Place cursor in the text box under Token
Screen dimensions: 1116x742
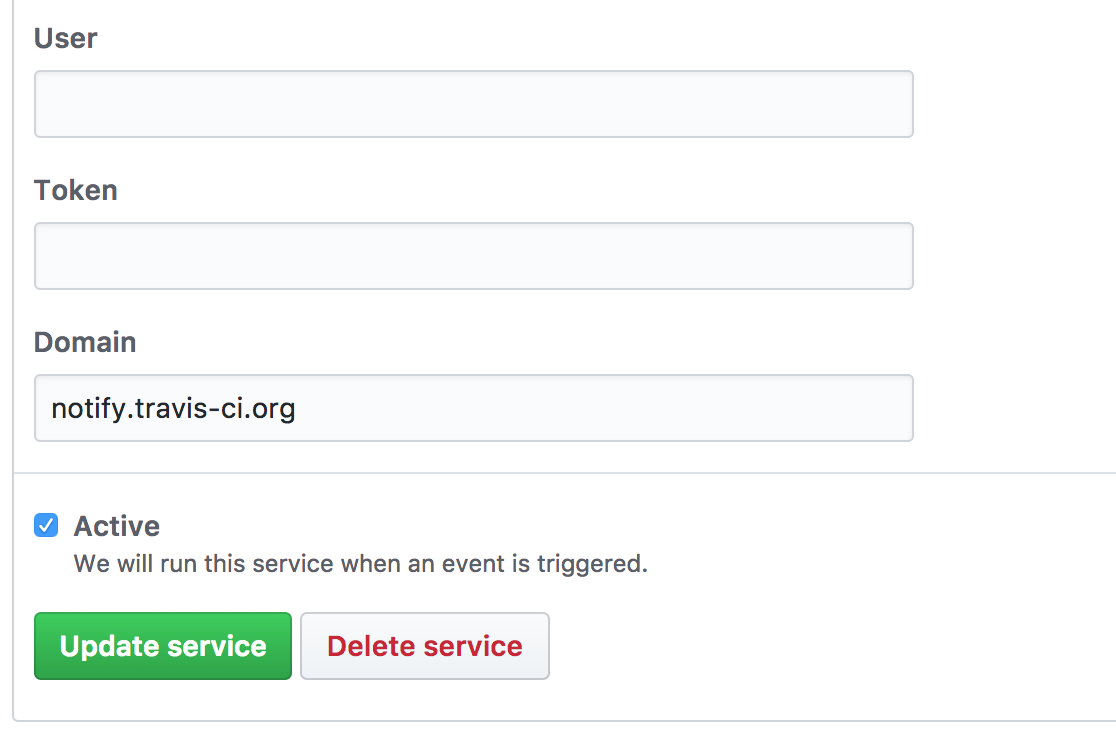(x=474, y=256)
